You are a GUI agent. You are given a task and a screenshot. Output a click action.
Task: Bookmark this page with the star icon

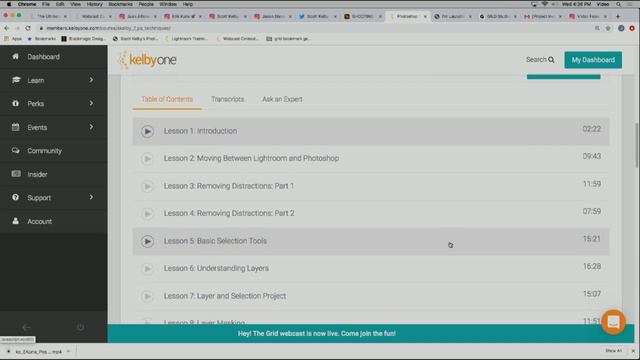pyautogui.click(x=608, y=28)
